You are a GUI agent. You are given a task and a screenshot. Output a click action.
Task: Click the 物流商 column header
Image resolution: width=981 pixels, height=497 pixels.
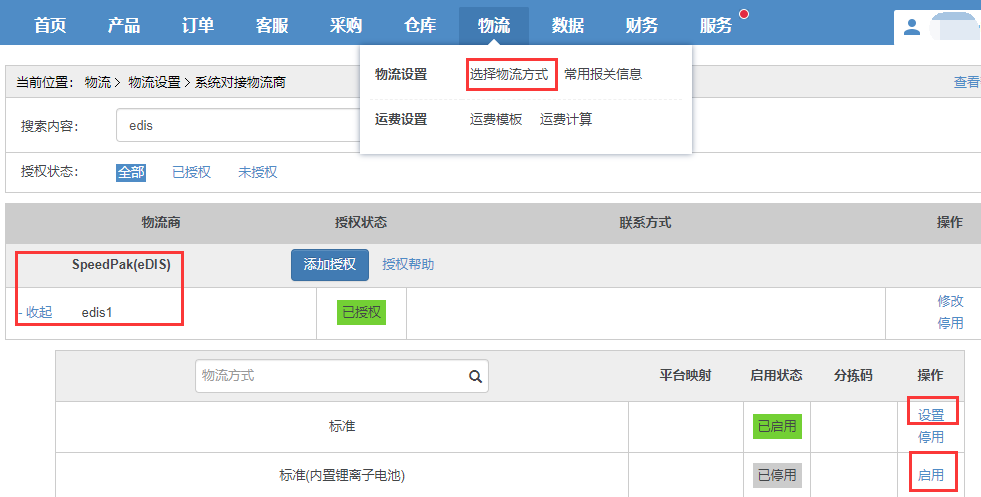161,222
